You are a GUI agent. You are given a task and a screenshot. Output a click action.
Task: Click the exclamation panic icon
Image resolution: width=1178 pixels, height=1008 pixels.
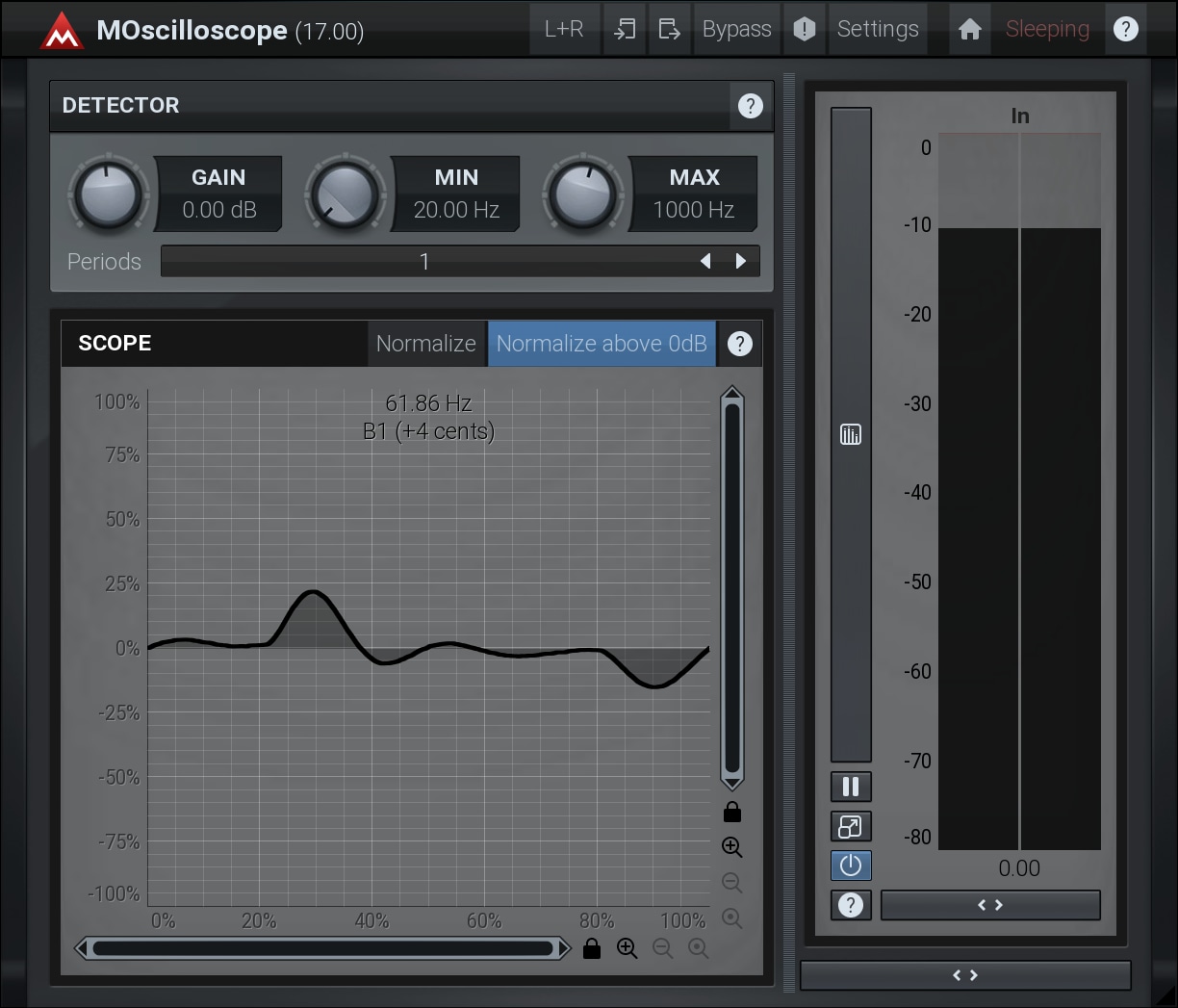pyautogui.click(x=805, y=30)
